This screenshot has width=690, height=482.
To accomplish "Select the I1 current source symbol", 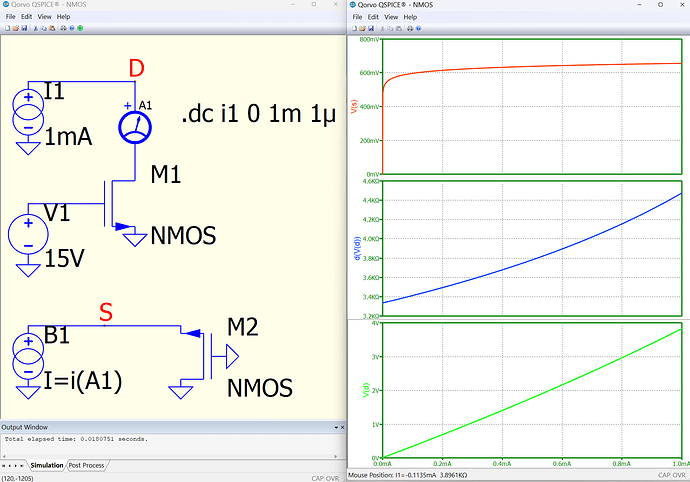I will (x=28, y=112).
